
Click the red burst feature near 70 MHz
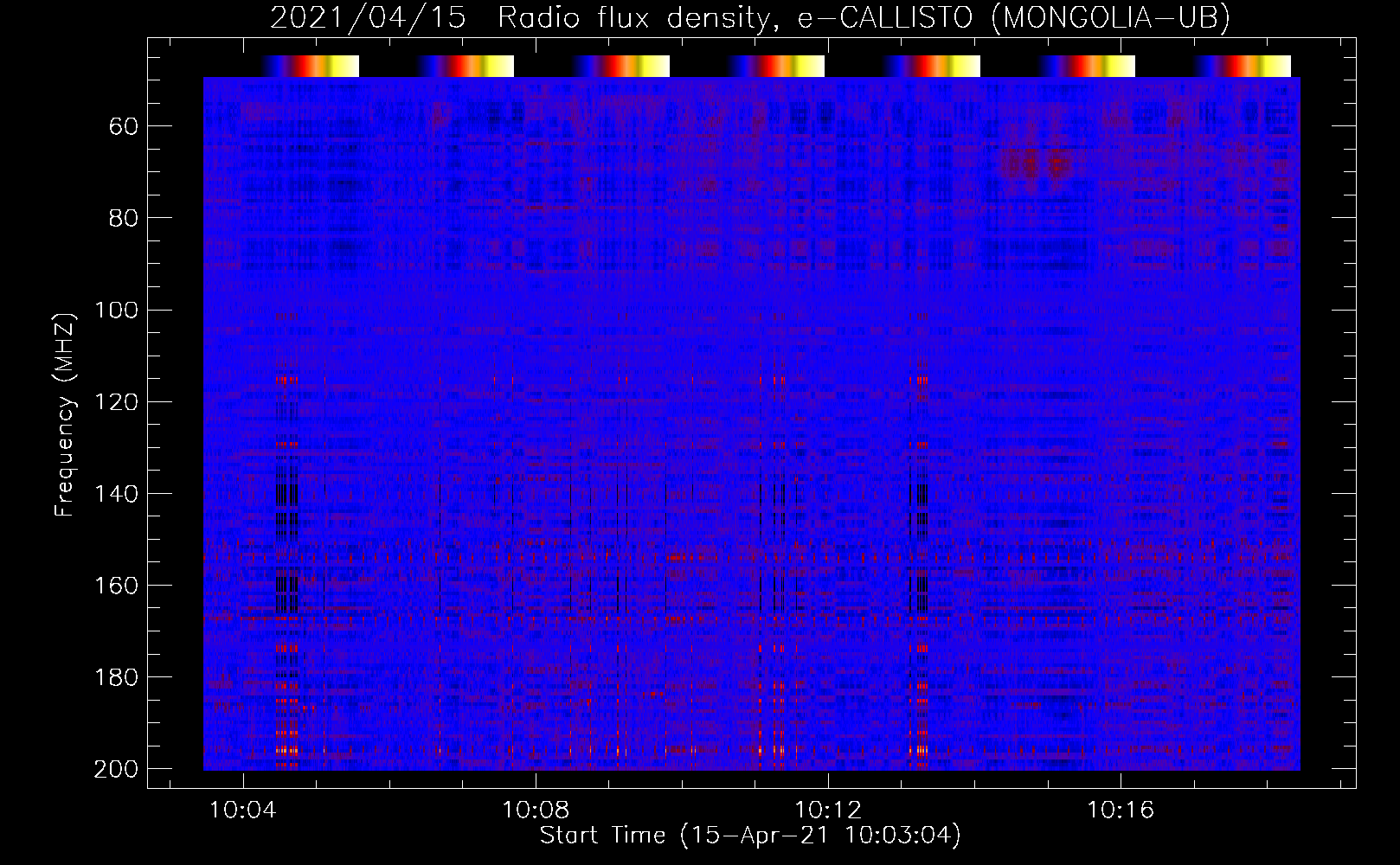1036,163
